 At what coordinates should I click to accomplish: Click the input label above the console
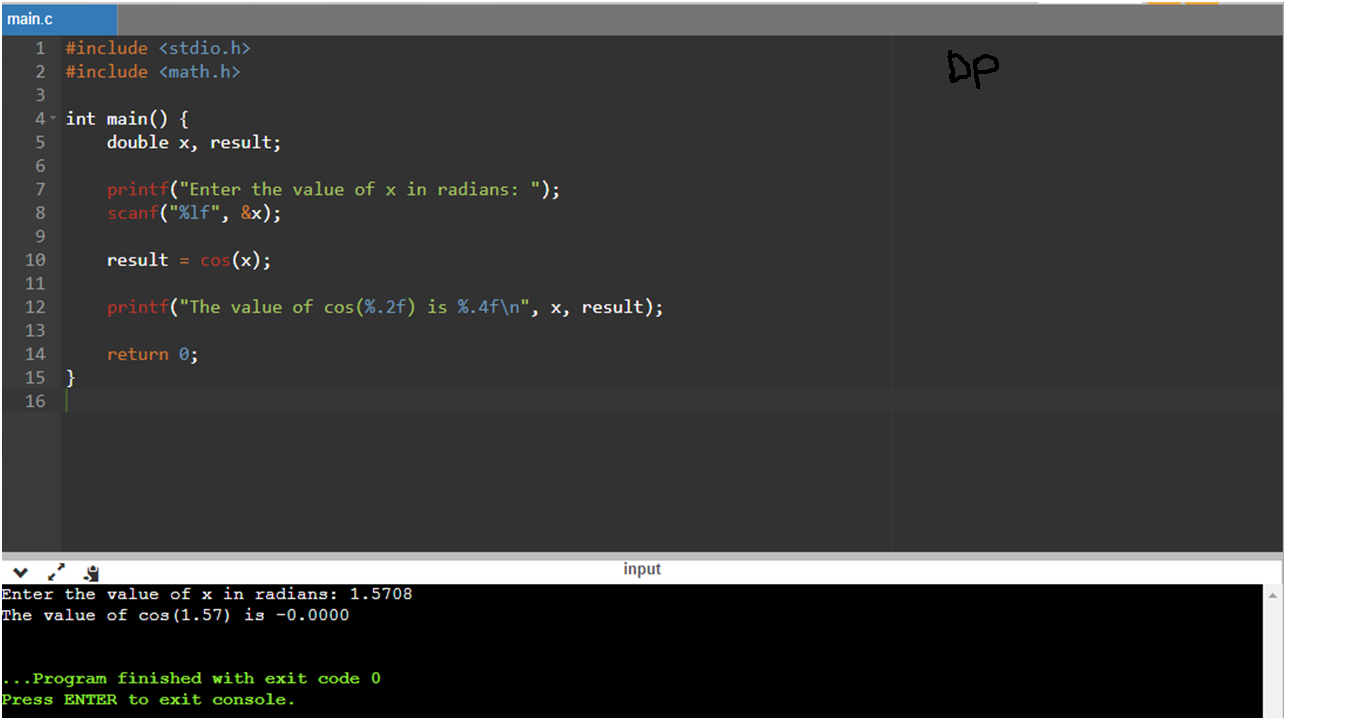[642, 569]
